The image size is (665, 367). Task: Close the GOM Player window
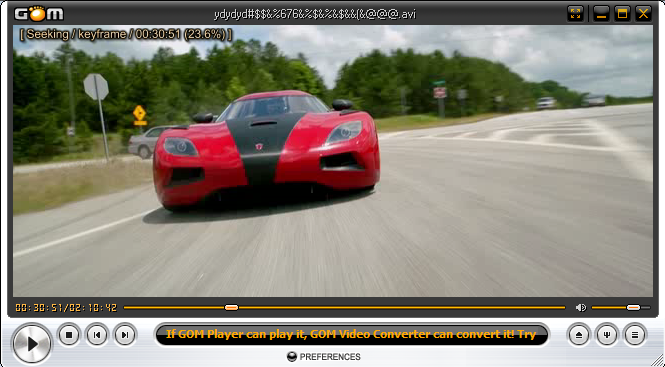(643, 14)
